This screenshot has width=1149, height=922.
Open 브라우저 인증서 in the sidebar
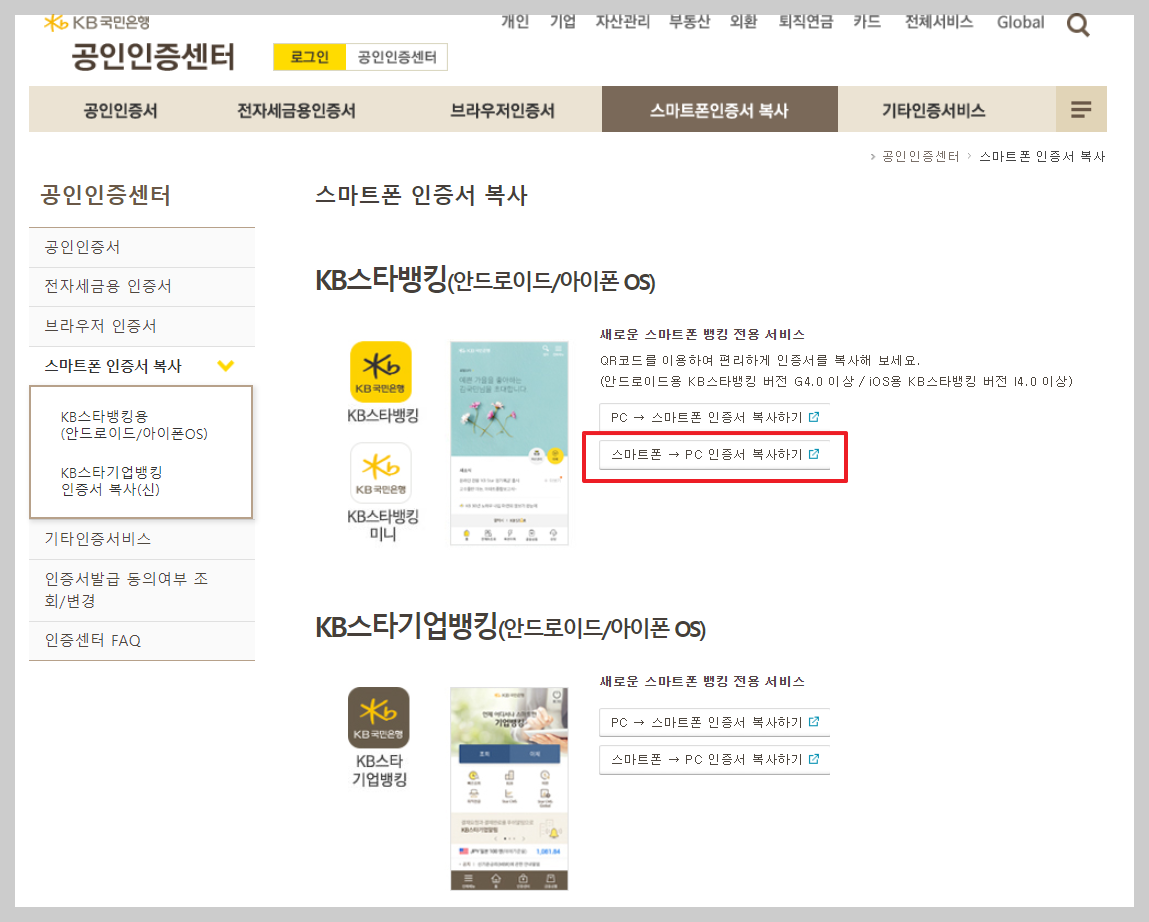(x=142, y=326)
